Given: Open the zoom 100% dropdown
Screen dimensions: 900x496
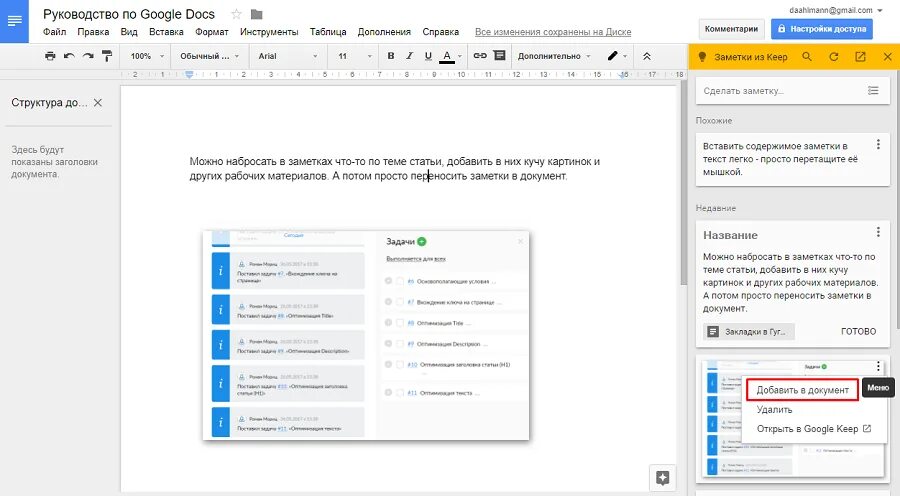Looking at the screenshot, I should (147, 56).
